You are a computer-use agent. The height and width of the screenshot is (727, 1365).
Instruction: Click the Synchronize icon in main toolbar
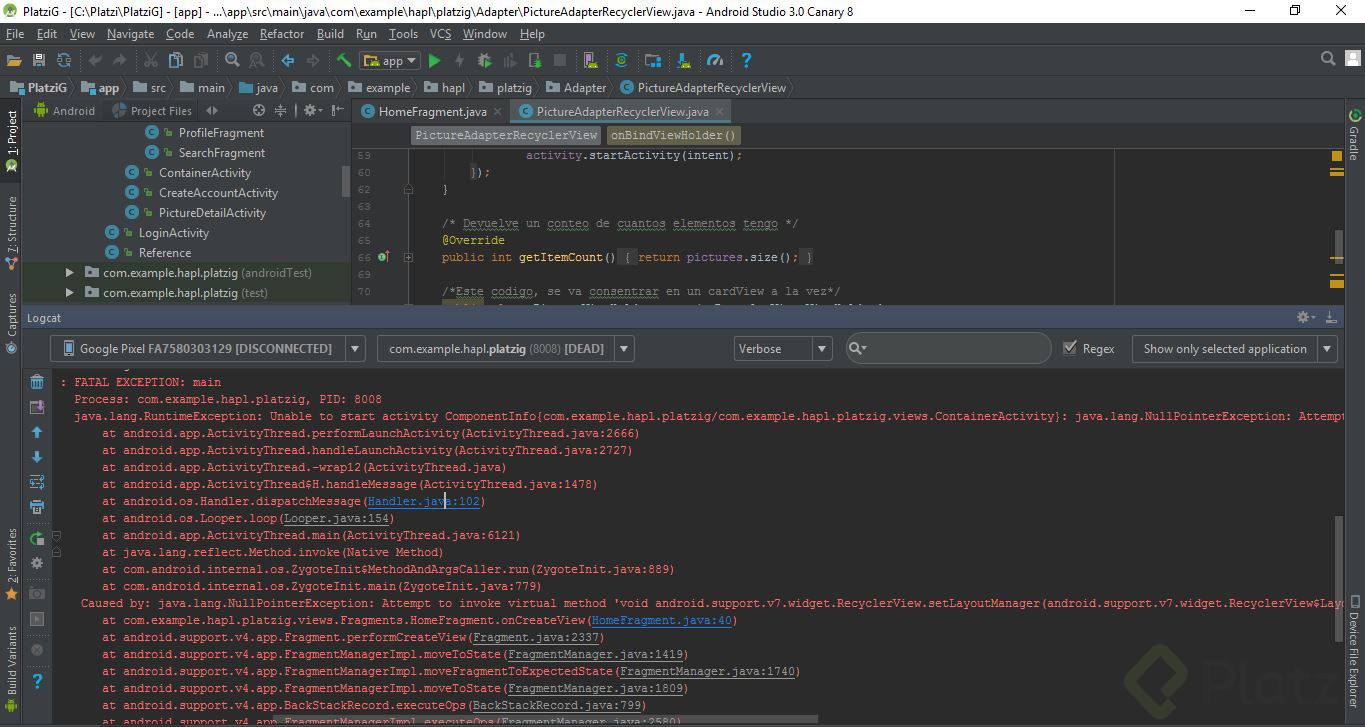64,61
